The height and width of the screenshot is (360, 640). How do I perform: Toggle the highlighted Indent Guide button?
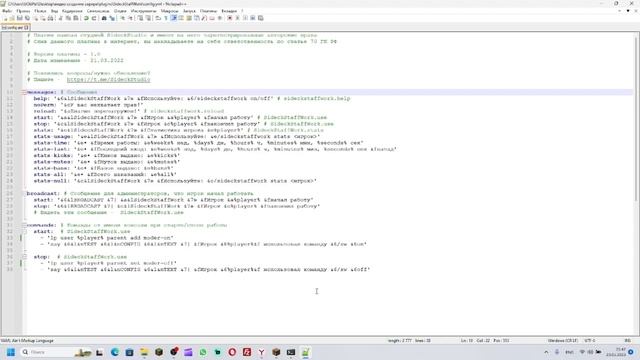174,18
